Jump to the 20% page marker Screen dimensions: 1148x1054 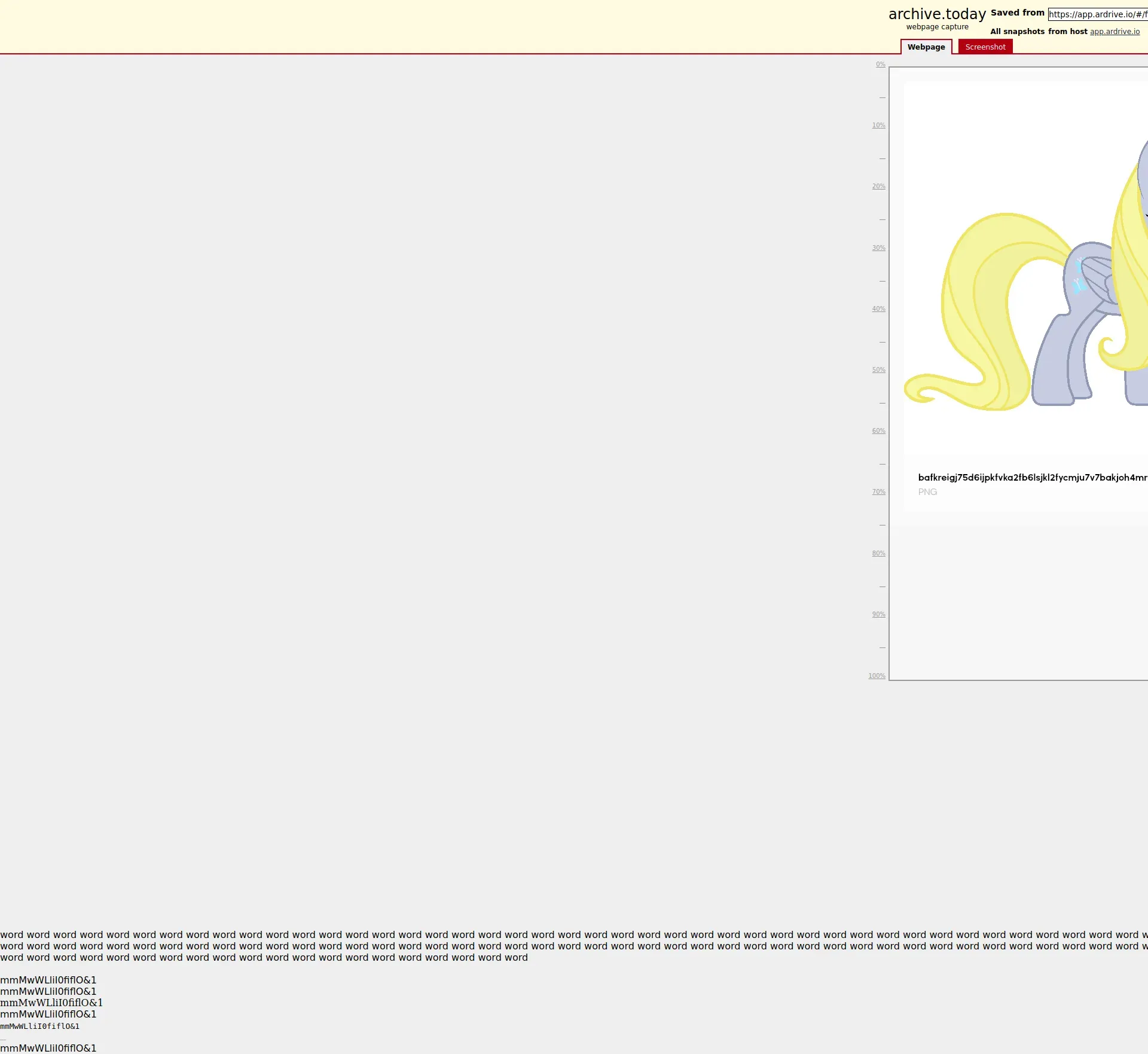coord(878,187)
